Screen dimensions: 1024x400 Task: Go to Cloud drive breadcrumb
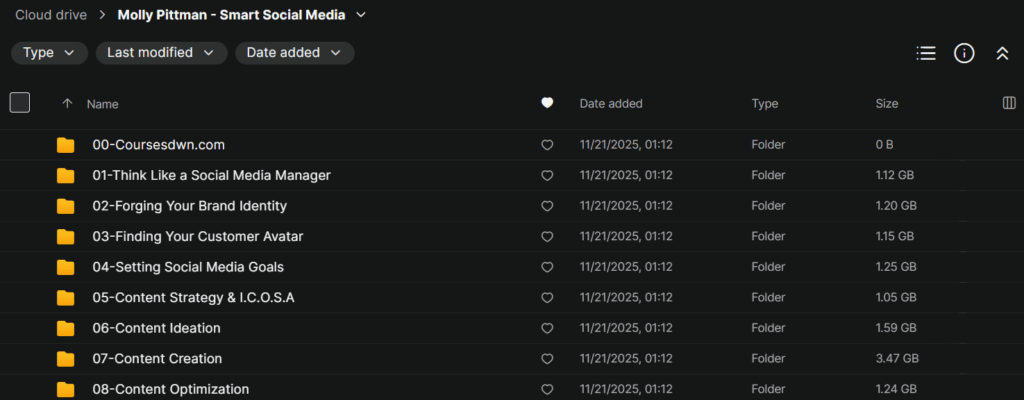pos(47,15)
